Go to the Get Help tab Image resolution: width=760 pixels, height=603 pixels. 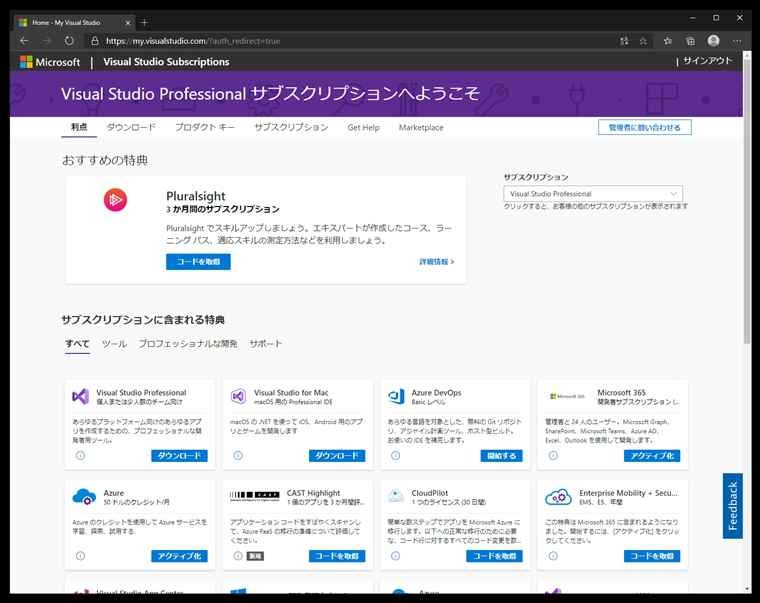(364, 127)
